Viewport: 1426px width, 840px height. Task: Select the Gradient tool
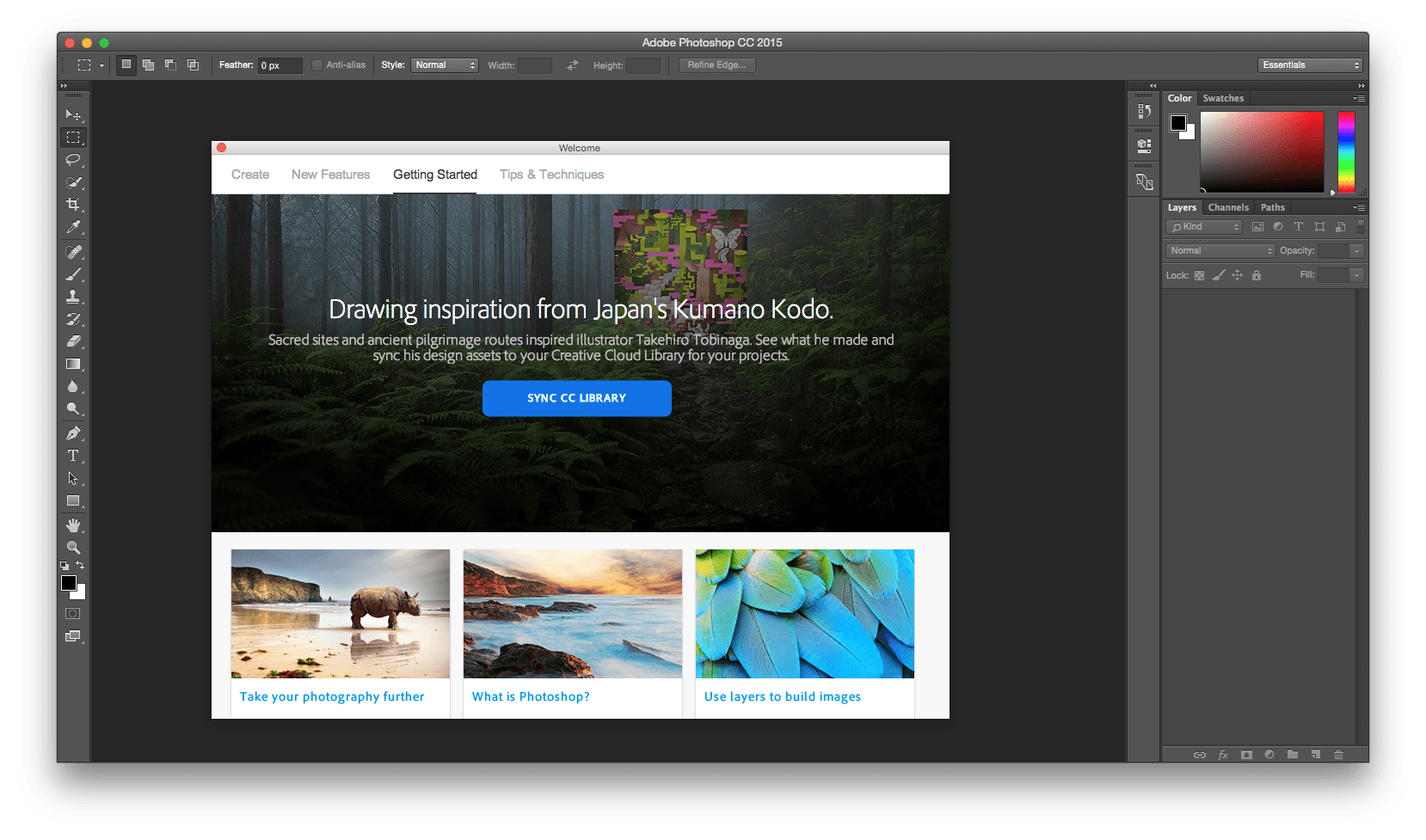[x=73, y=364]
